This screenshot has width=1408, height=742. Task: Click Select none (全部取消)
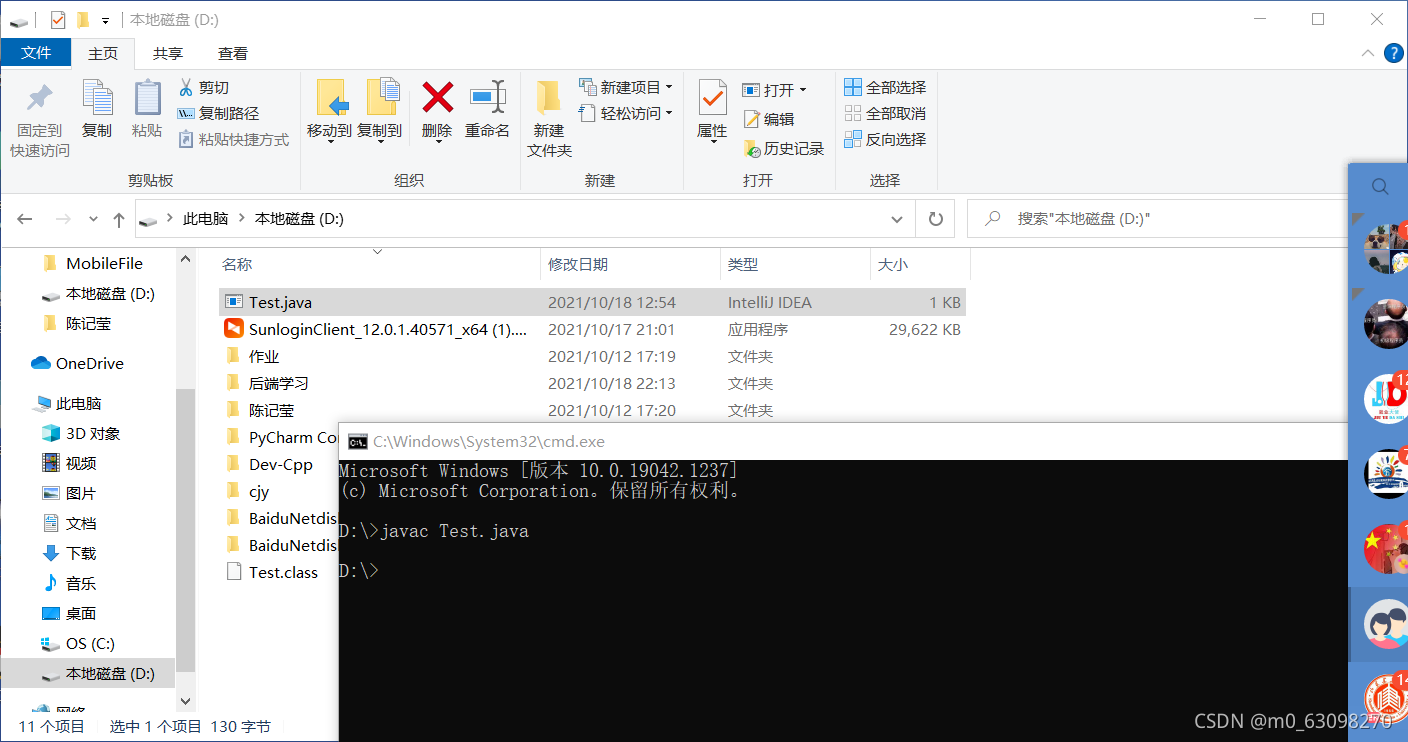[885, 113]
